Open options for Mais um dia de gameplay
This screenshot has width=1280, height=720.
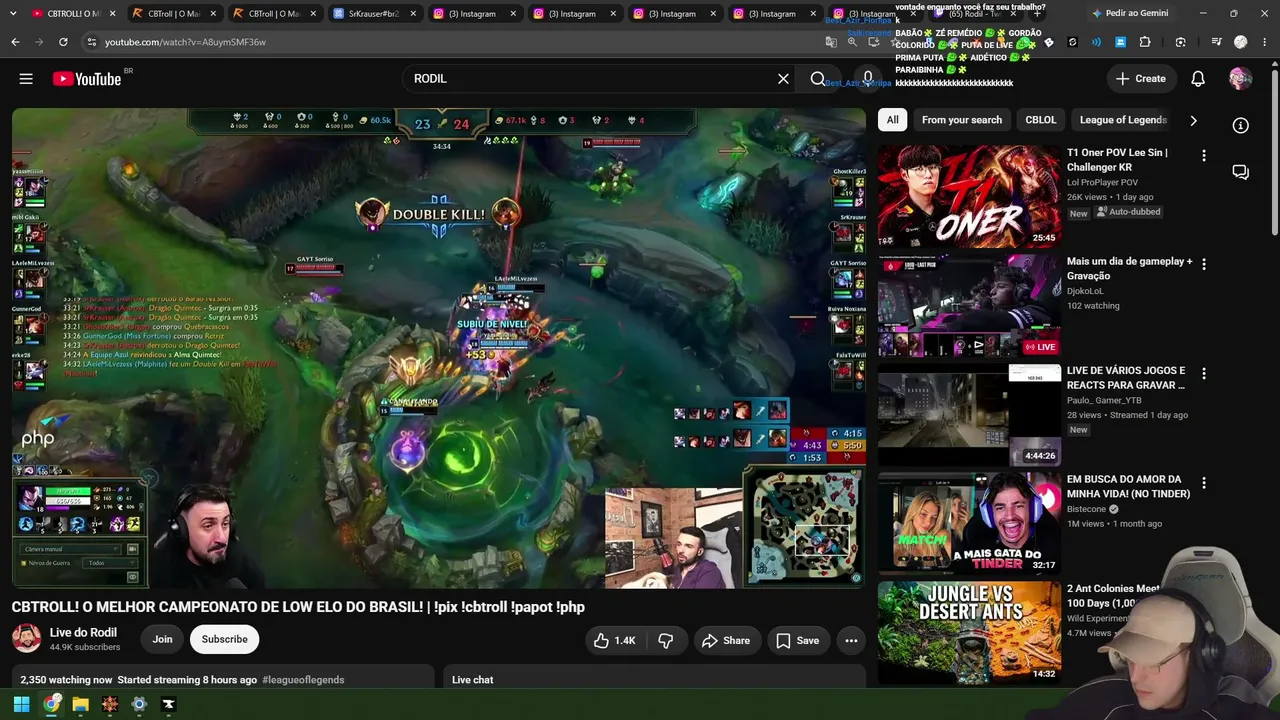1204,264
